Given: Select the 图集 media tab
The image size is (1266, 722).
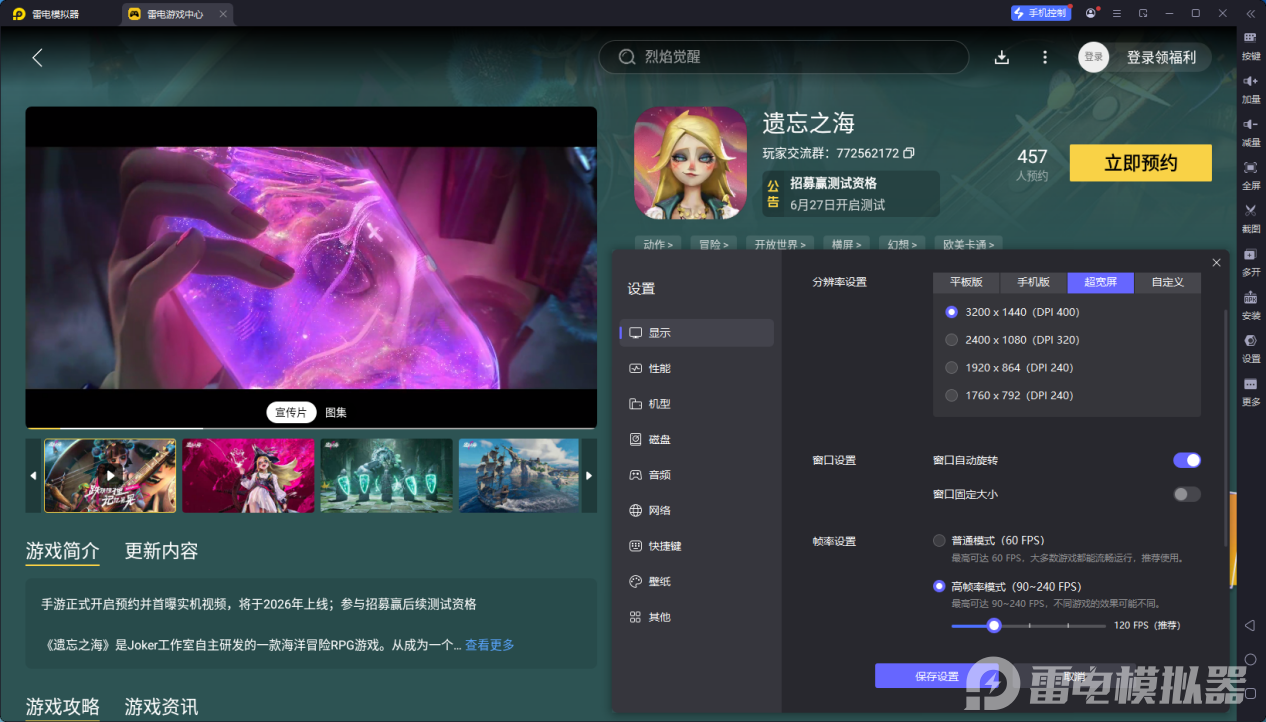Looking at the screenshot, I should [x=336, y=412].
